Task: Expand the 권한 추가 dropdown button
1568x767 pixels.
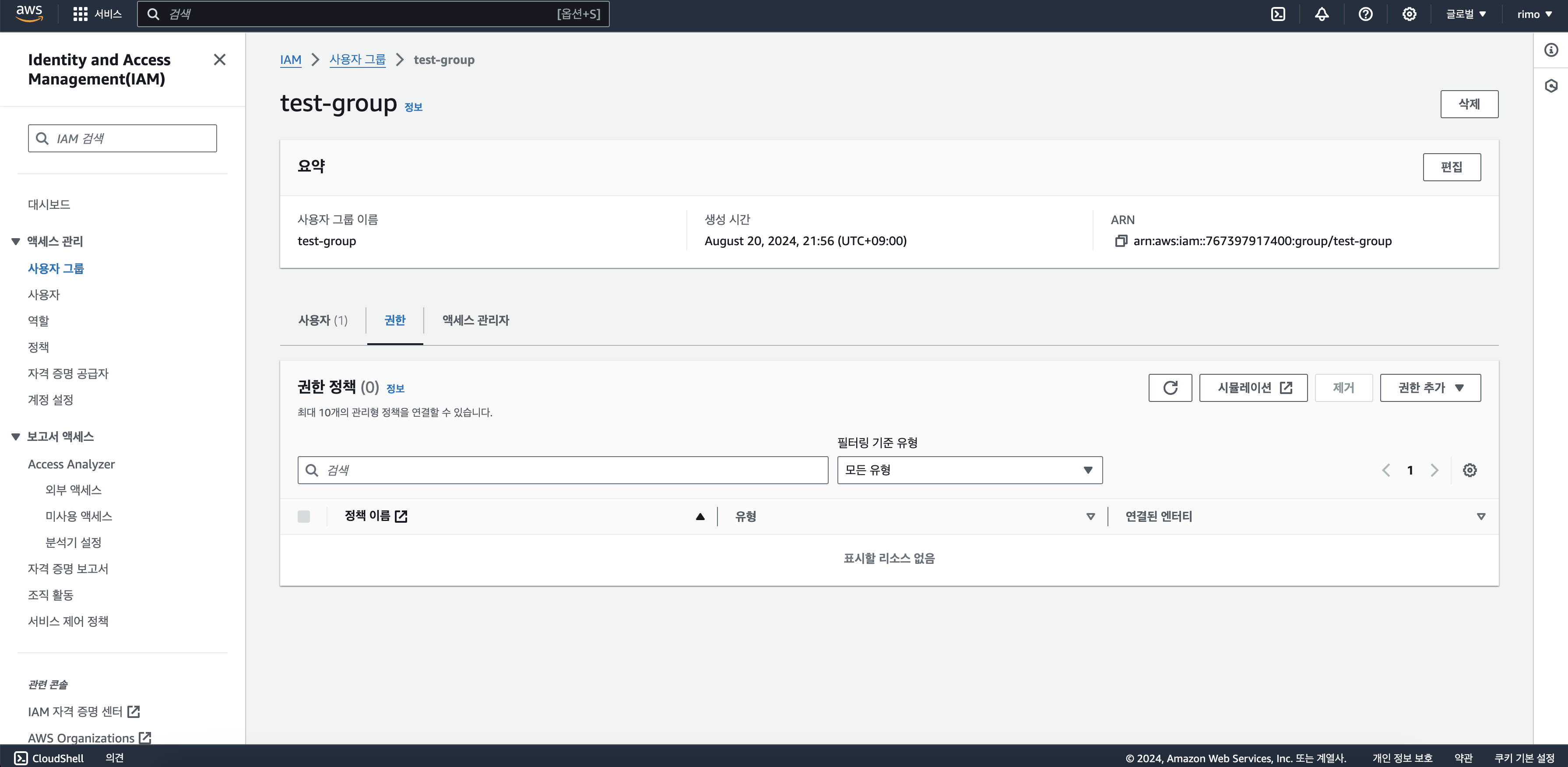Action: (x=1430, y=388)
